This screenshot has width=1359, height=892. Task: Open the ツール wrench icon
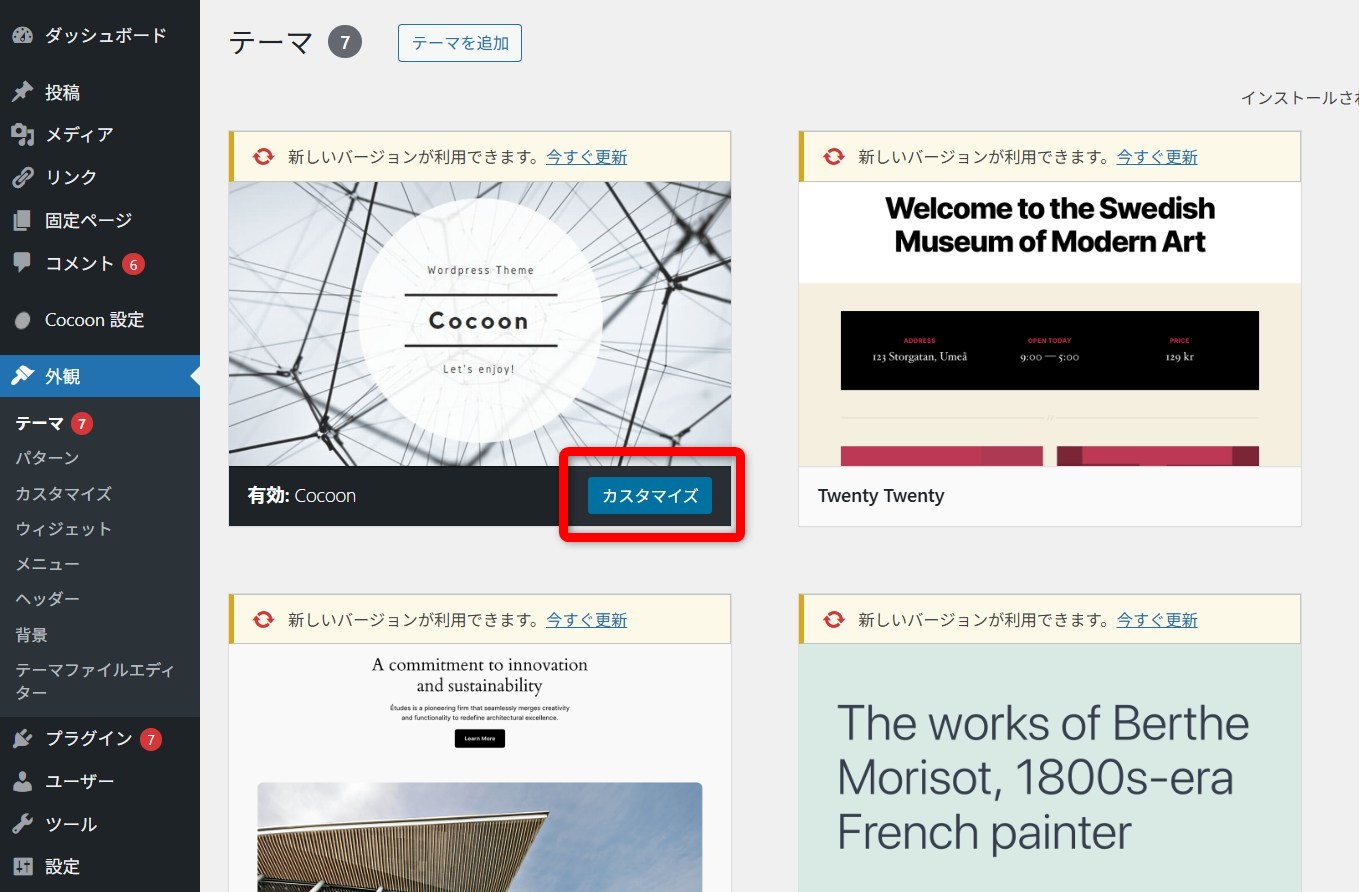tap(23, 824)
